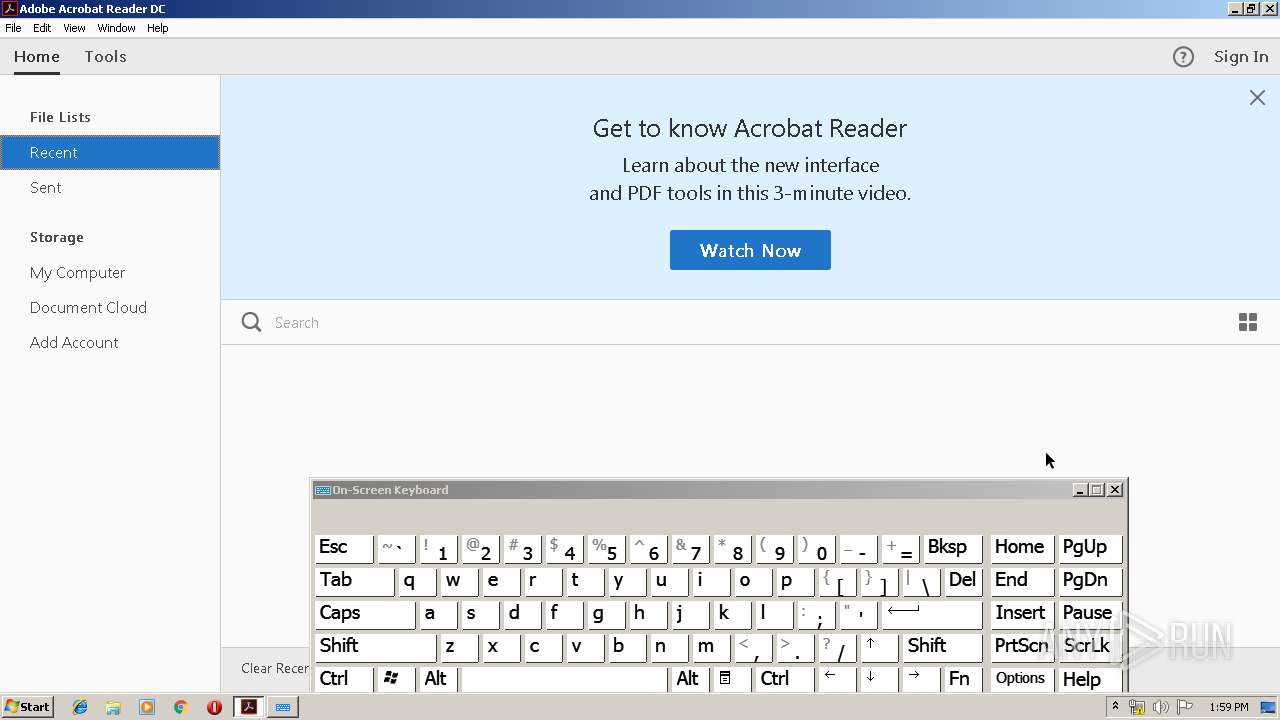Select Recent file list
Viewport: 1280px width, 720px height.
(110, 152)
